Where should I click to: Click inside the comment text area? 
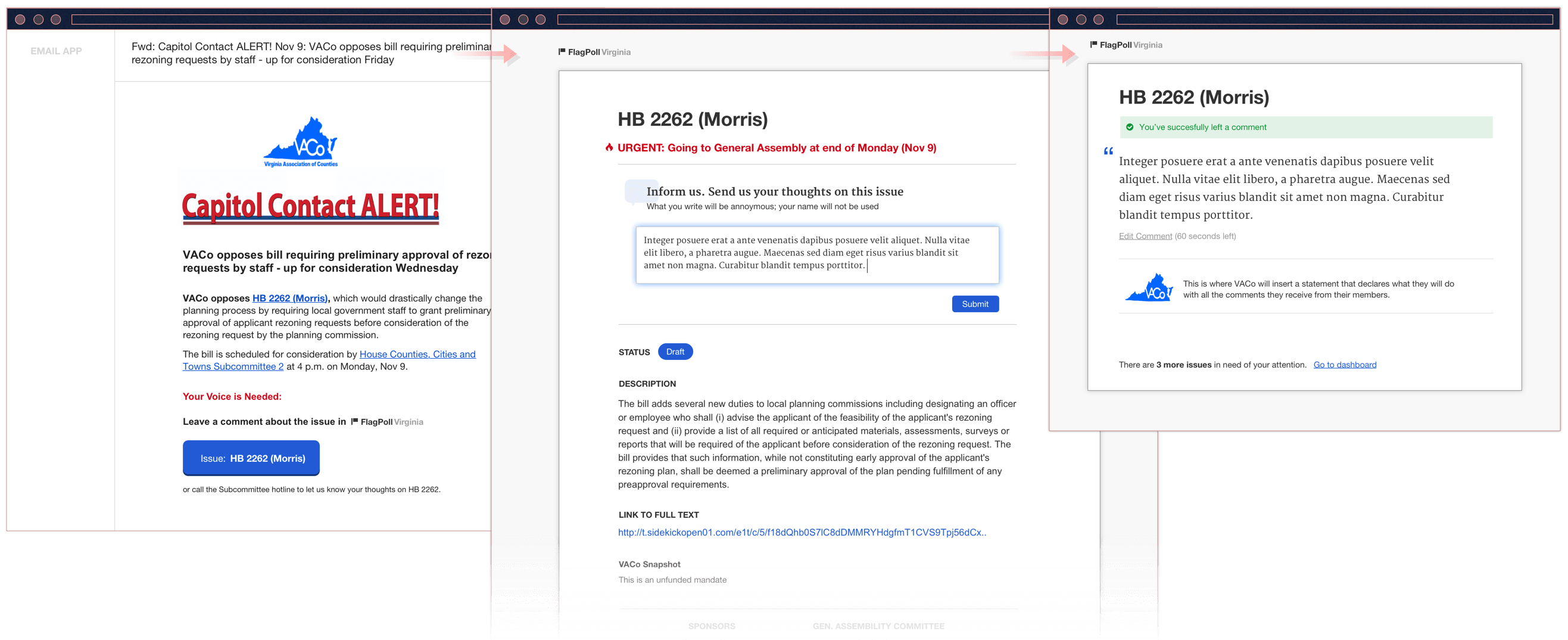coord(817,254)
